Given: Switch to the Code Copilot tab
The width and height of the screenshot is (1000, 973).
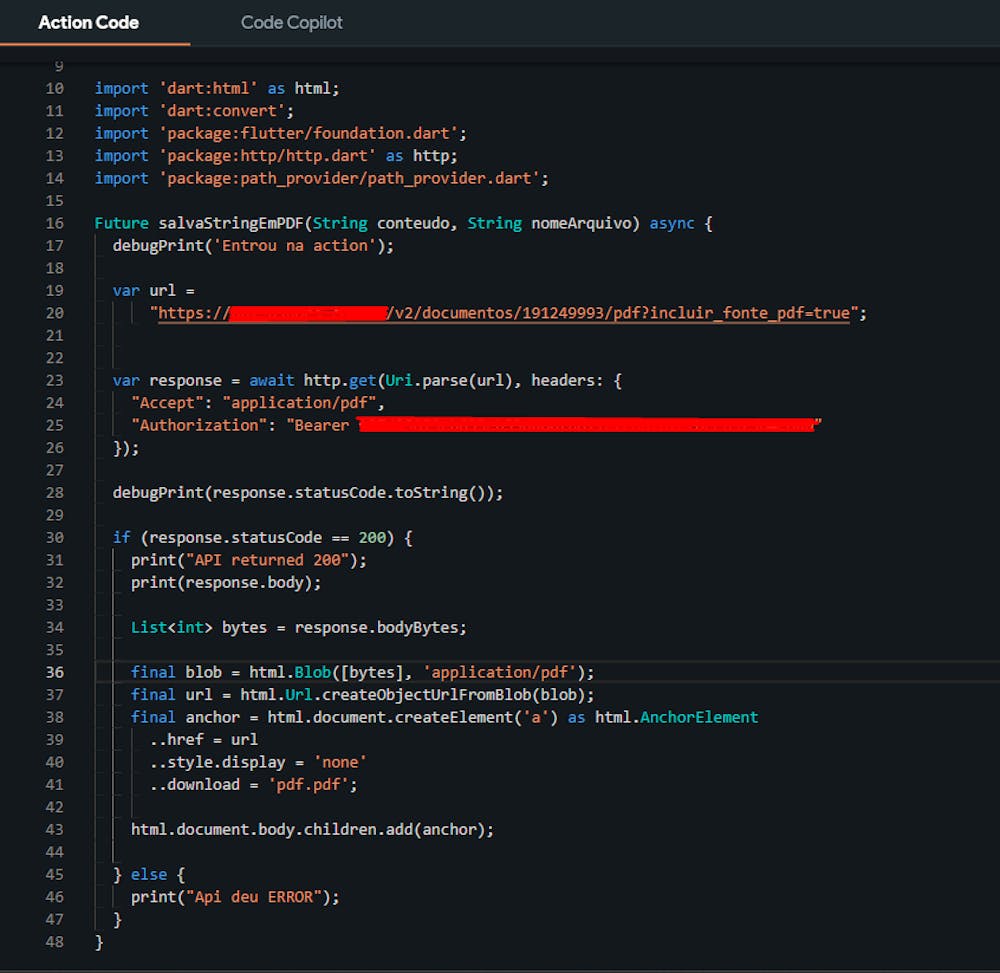Looking at the screenshot, I should click(x=291, y=22).
